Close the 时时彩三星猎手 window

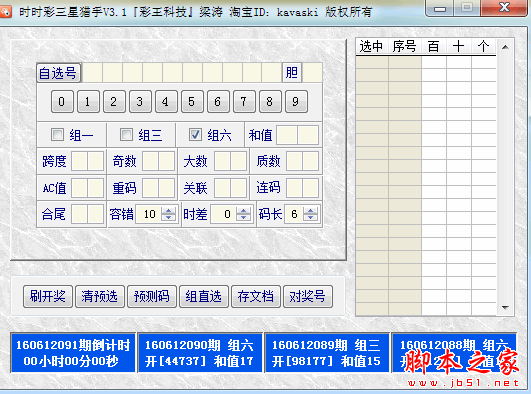(x=505, y=8)
